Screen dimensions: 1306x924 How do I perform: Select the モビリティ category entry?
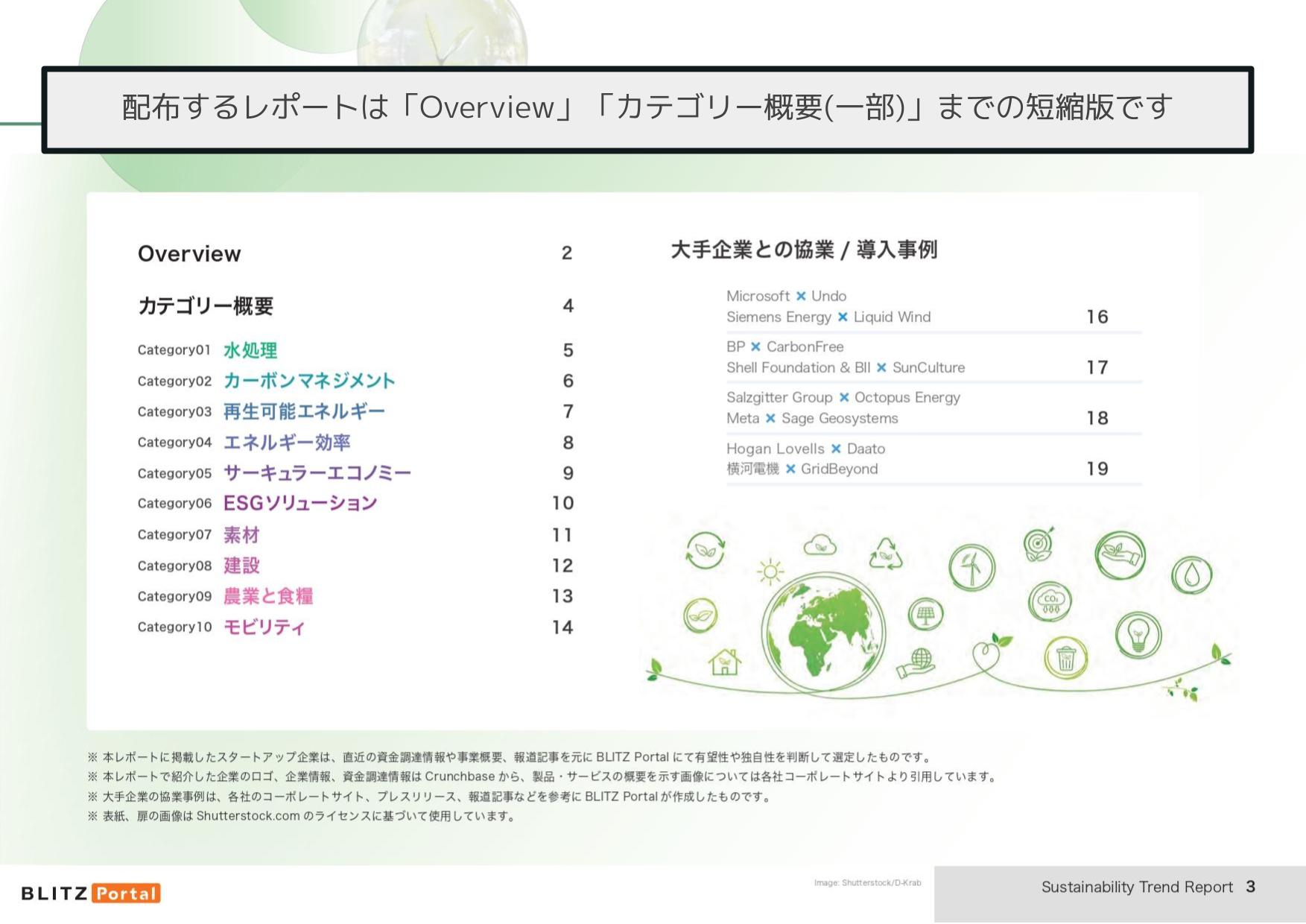pos(264,627)
